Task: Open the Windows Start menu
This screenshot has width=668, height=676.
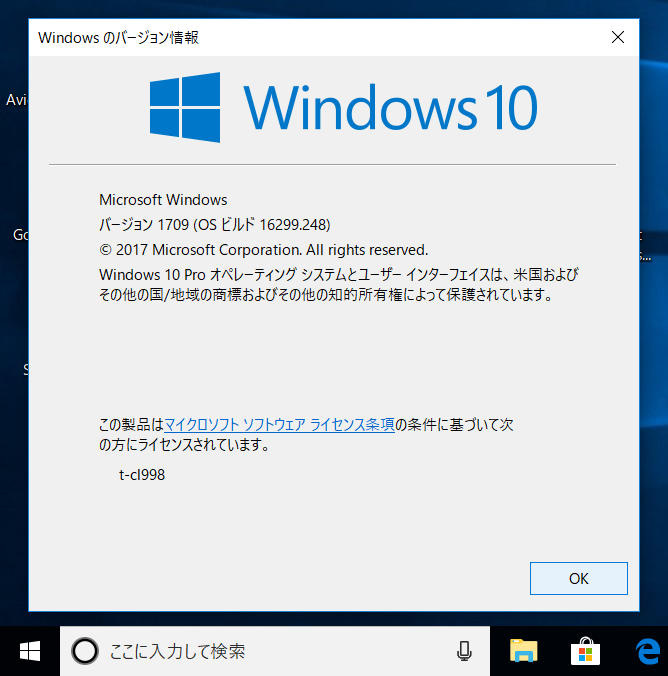Action: (30, 651)
